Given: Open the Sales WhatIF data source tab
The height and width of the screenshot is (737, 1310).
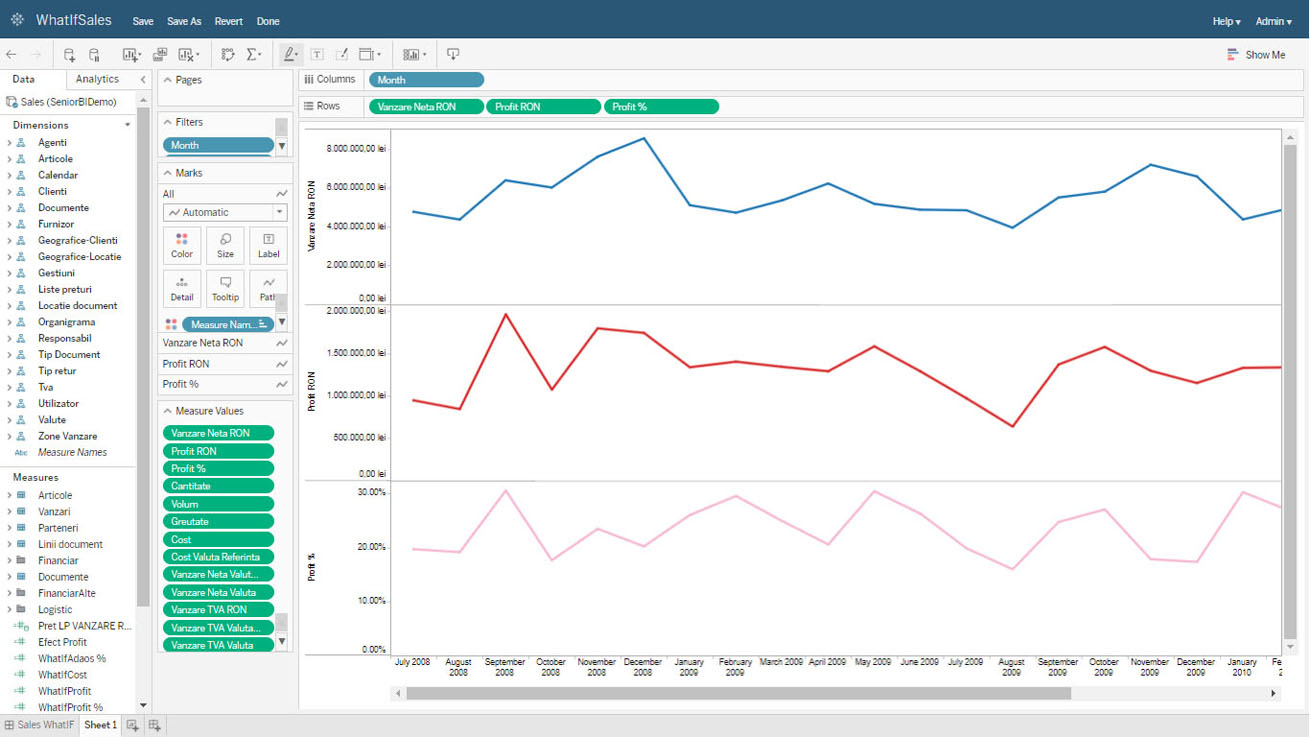Looking at the screenshot, I should 40,725.
